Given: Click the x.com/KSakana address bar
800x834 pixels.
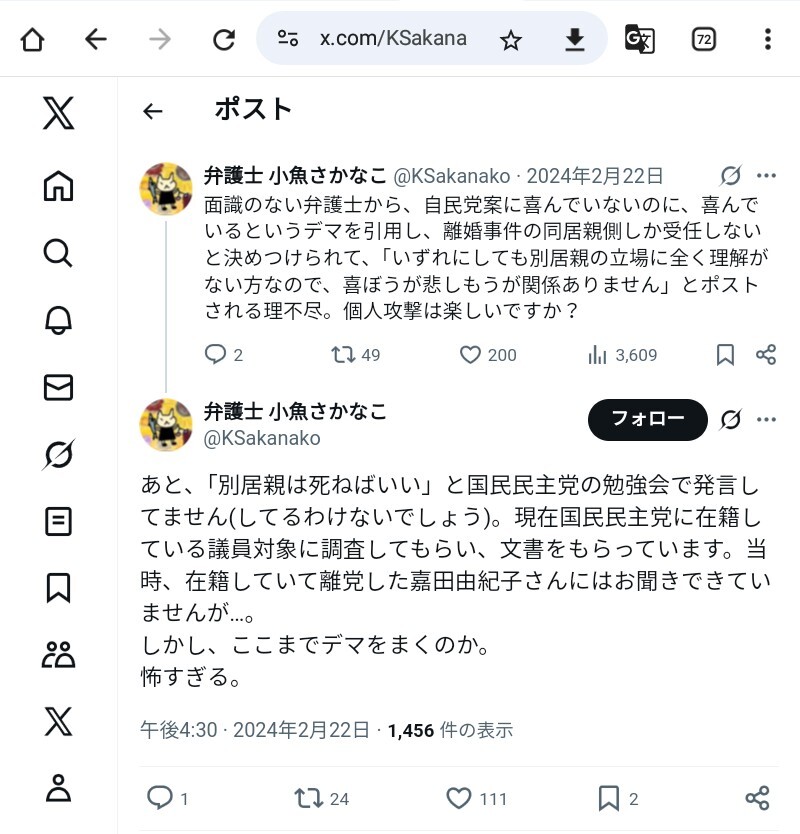Looking at the screenshot, I should pos(393,38).
